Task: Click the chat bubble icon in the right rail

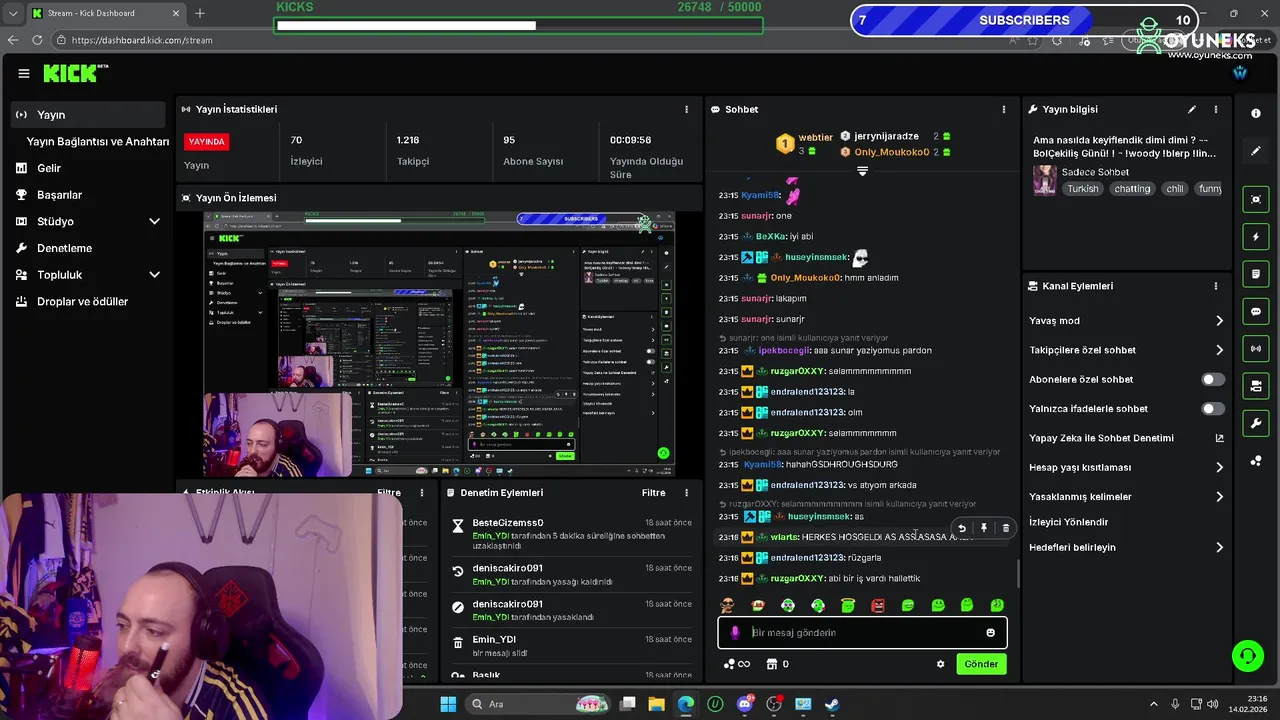Action: tap(1256, 312)
